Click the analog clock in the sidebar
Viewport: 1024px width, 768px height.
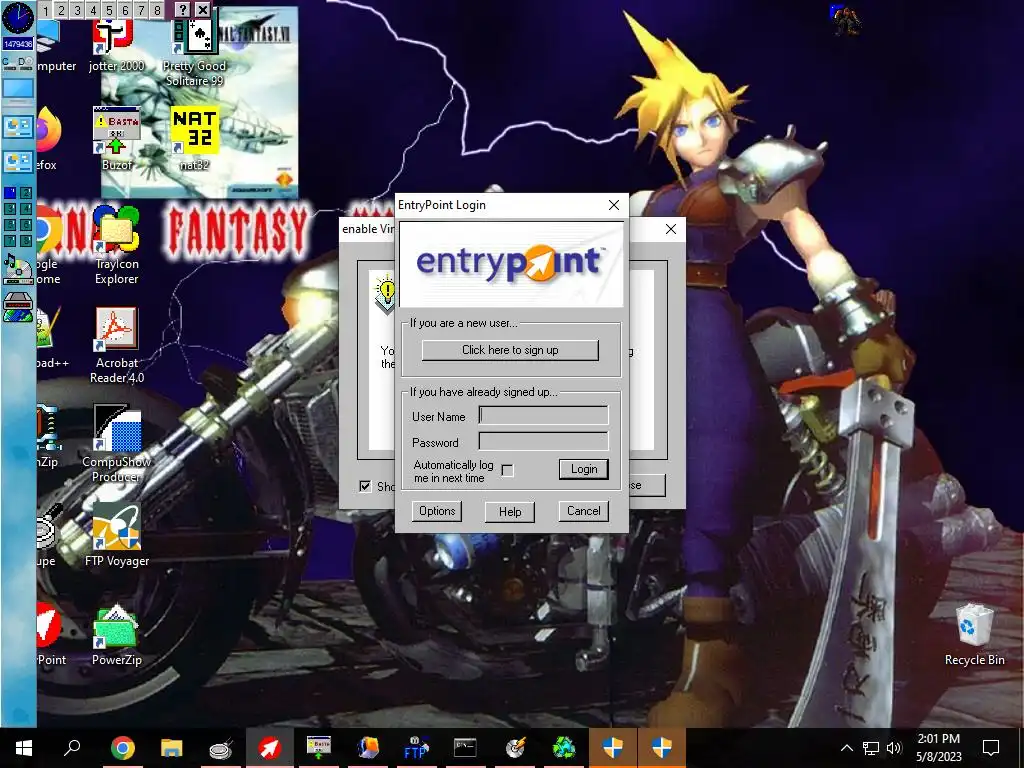18,18
